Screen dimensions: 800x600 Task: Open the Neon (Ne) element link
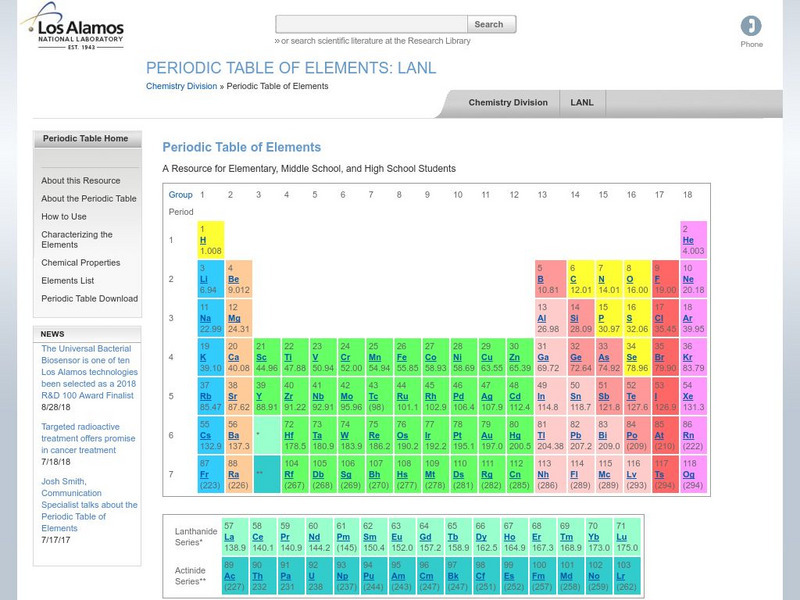tap(688, 279)
